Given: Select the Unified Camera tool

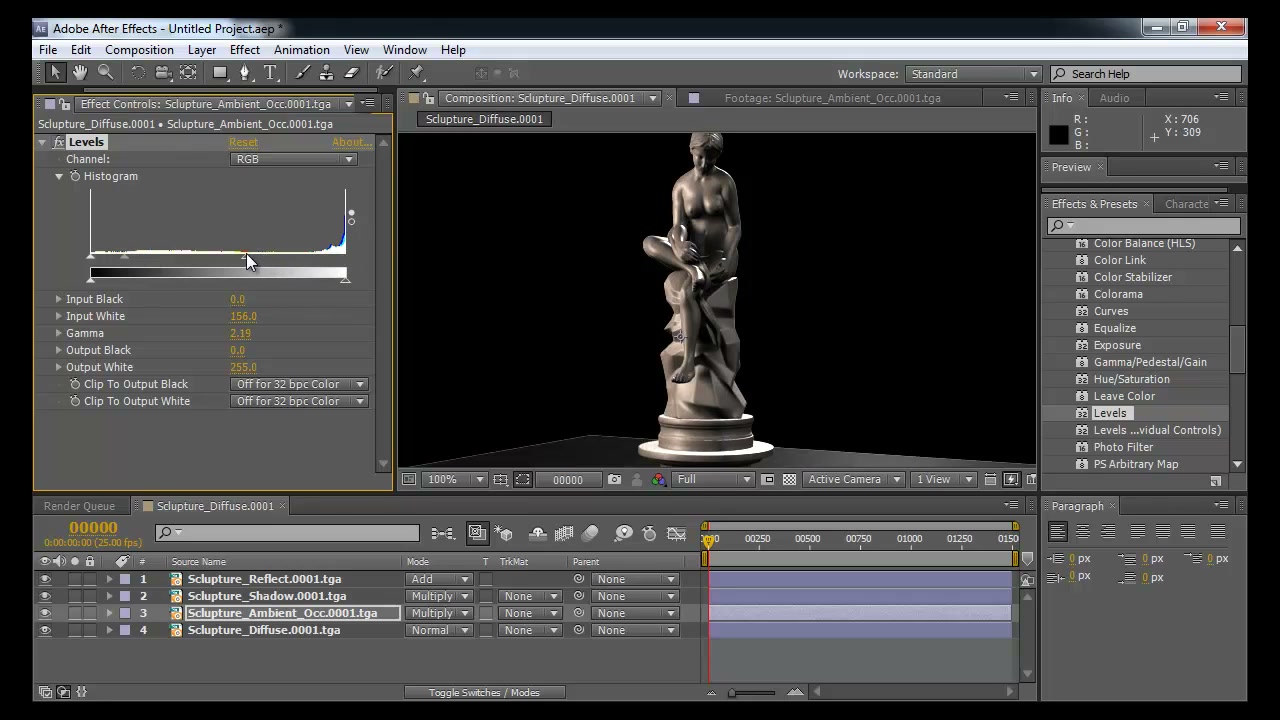Looking at the screenshot, I should 163,73.
